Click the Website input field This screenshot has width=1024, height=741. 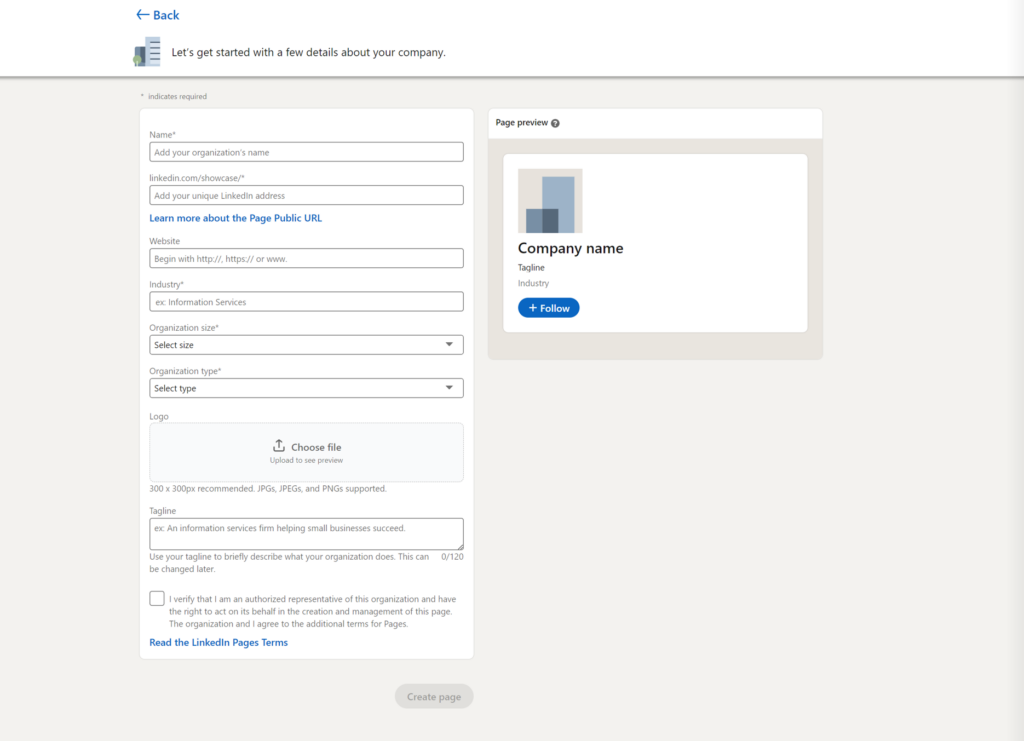[x=306, y=257]
